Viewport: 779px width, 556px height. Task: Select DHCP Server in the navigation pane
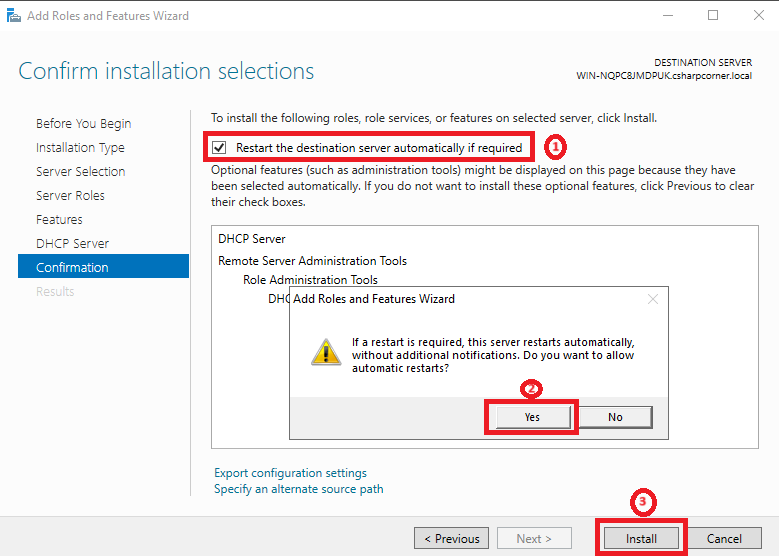(72, 244)
